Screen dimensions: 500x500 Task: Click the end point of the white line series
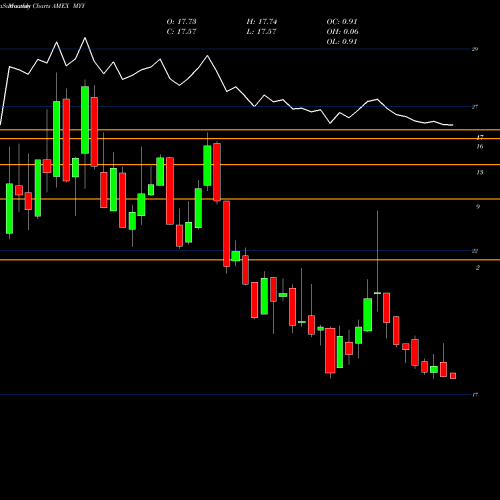tap(453, 125)
